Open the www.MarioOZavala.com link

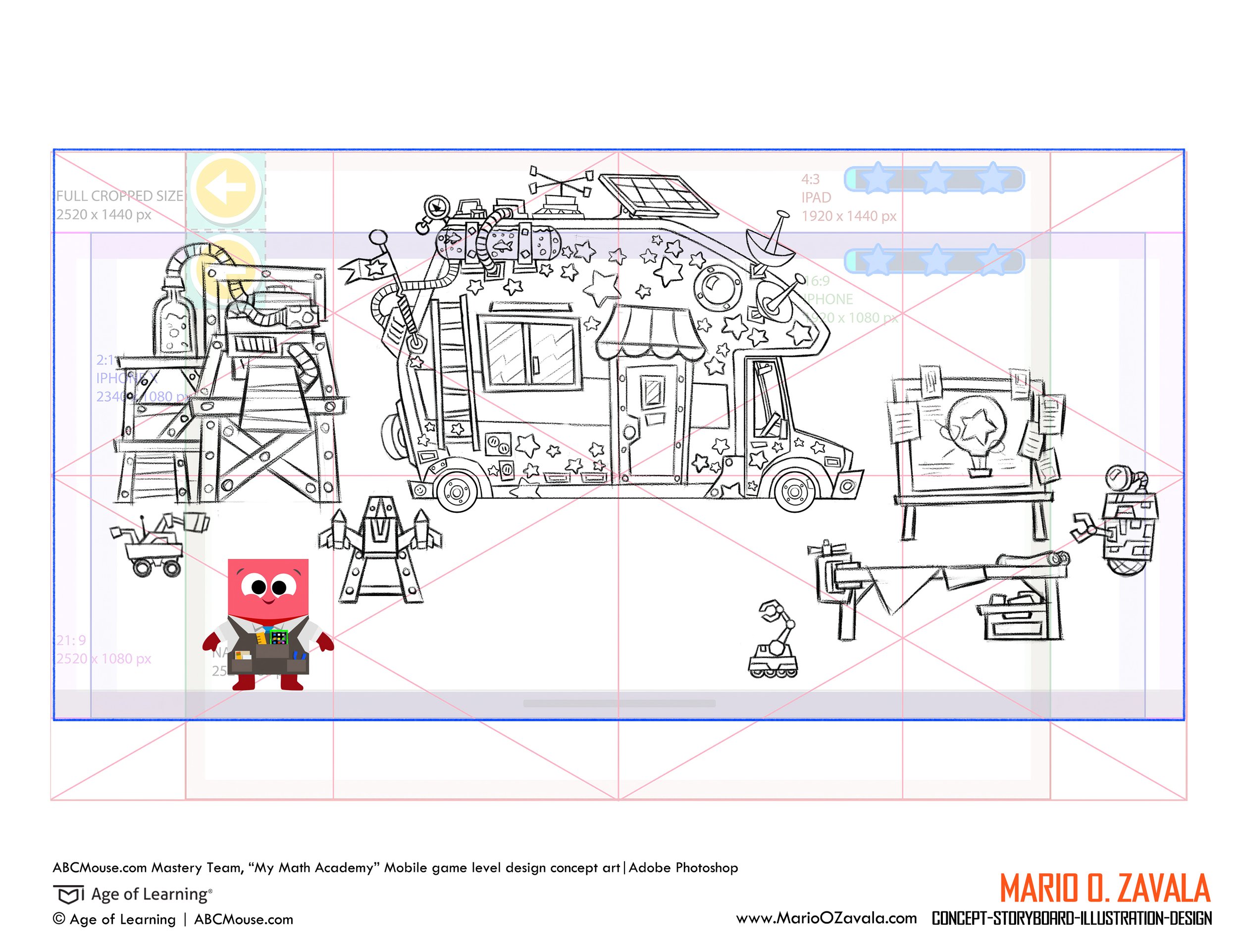click(826, 918)
